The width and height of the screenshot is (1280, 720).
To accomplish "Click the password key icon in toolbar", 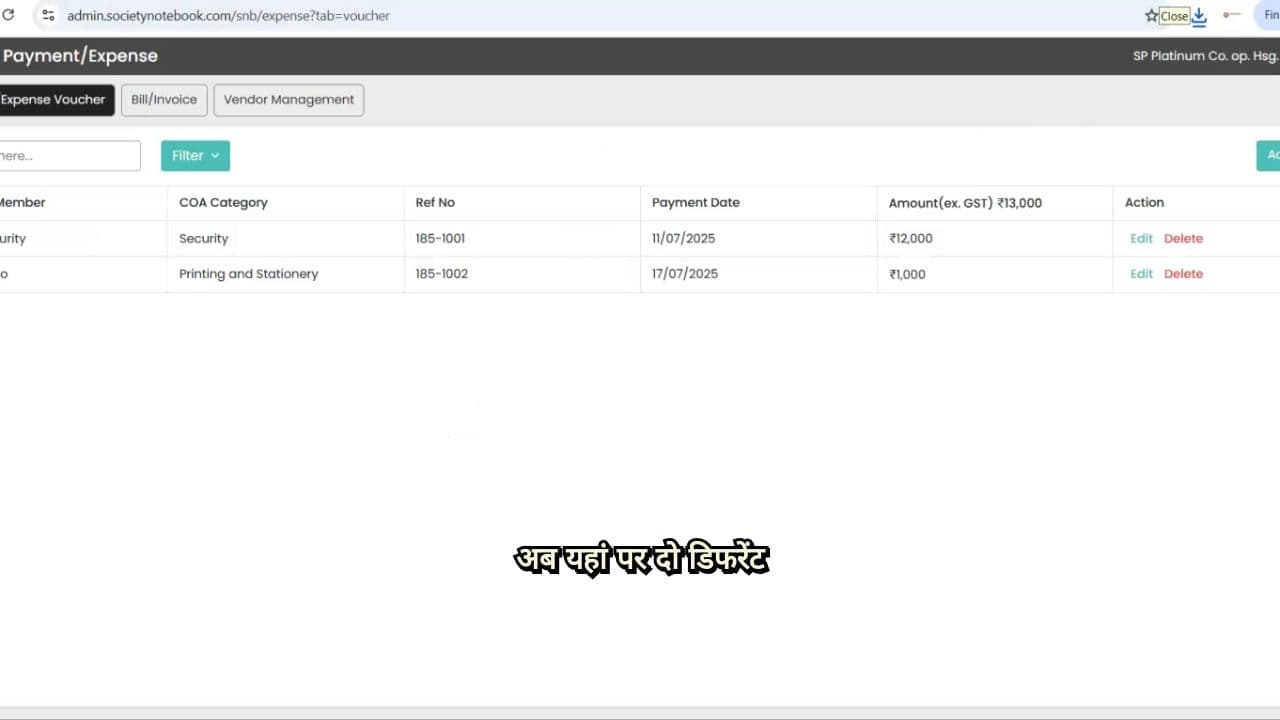I will coord(1231,15).
